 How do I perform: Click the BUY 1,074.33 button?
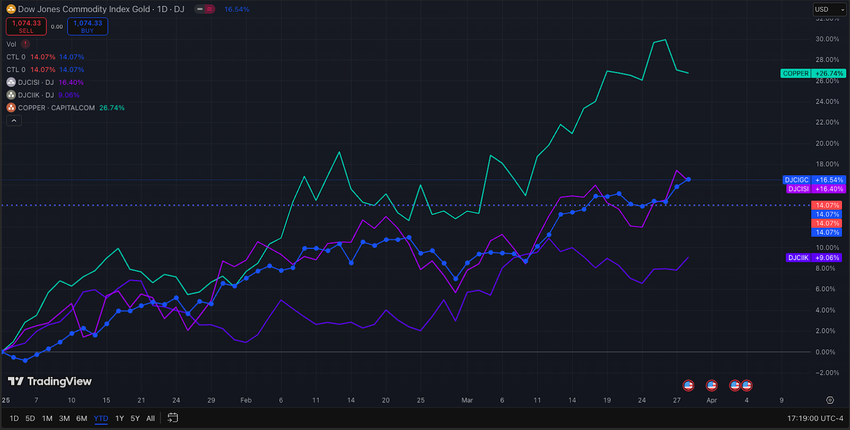(87, 27)
